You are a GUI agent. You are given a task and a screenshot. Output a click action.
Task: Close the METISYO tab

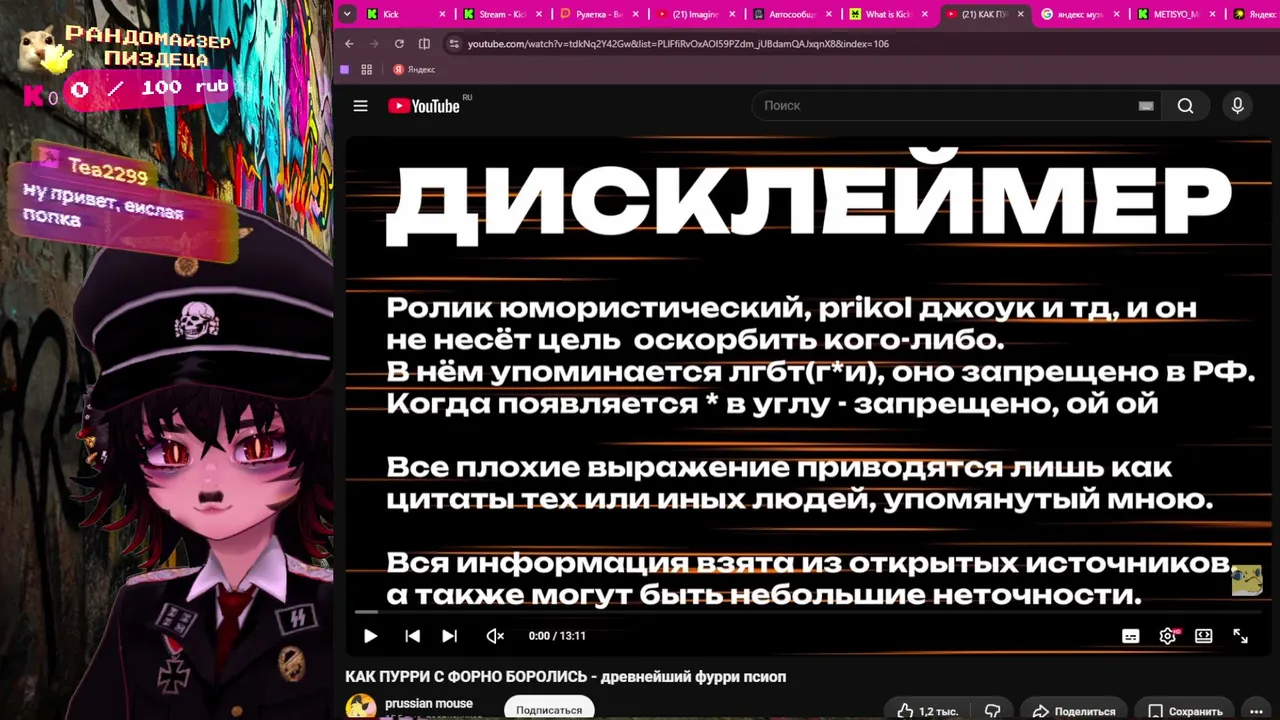point(1214,15)
